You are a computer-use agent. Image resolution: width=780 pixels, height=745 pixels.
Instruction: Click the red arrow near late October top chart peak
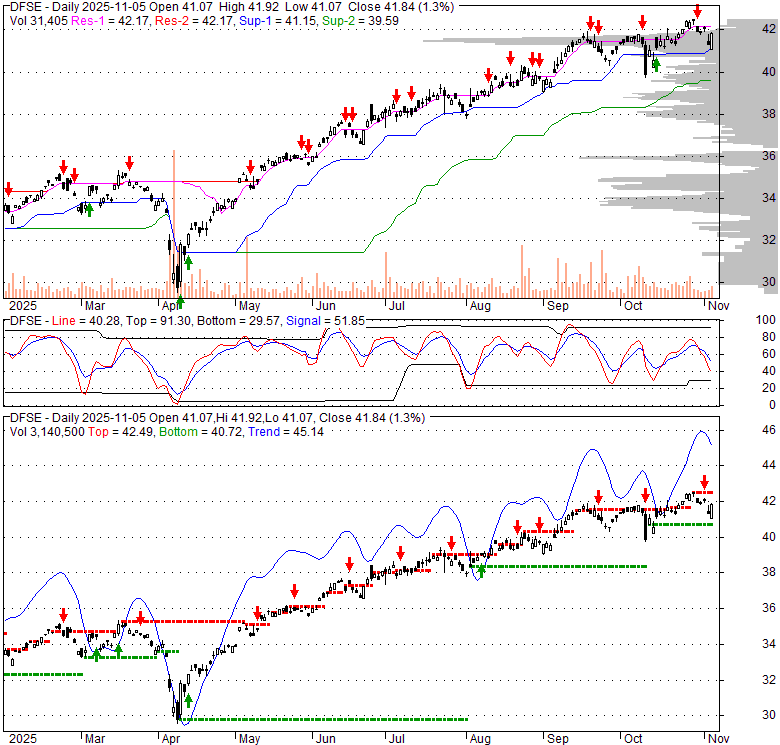pos(697,11)
